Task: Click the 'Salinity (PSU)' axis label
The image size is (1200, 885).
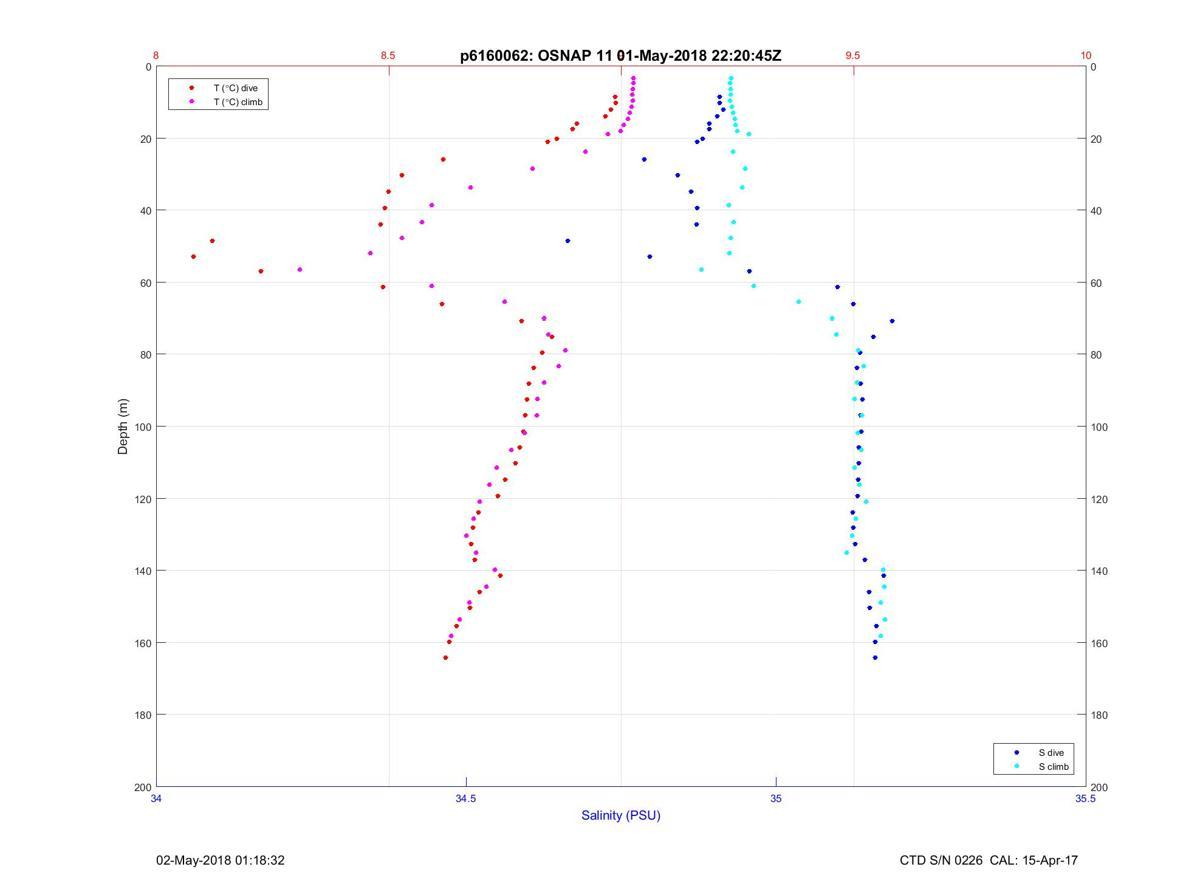Action: [x=621, y=815]
